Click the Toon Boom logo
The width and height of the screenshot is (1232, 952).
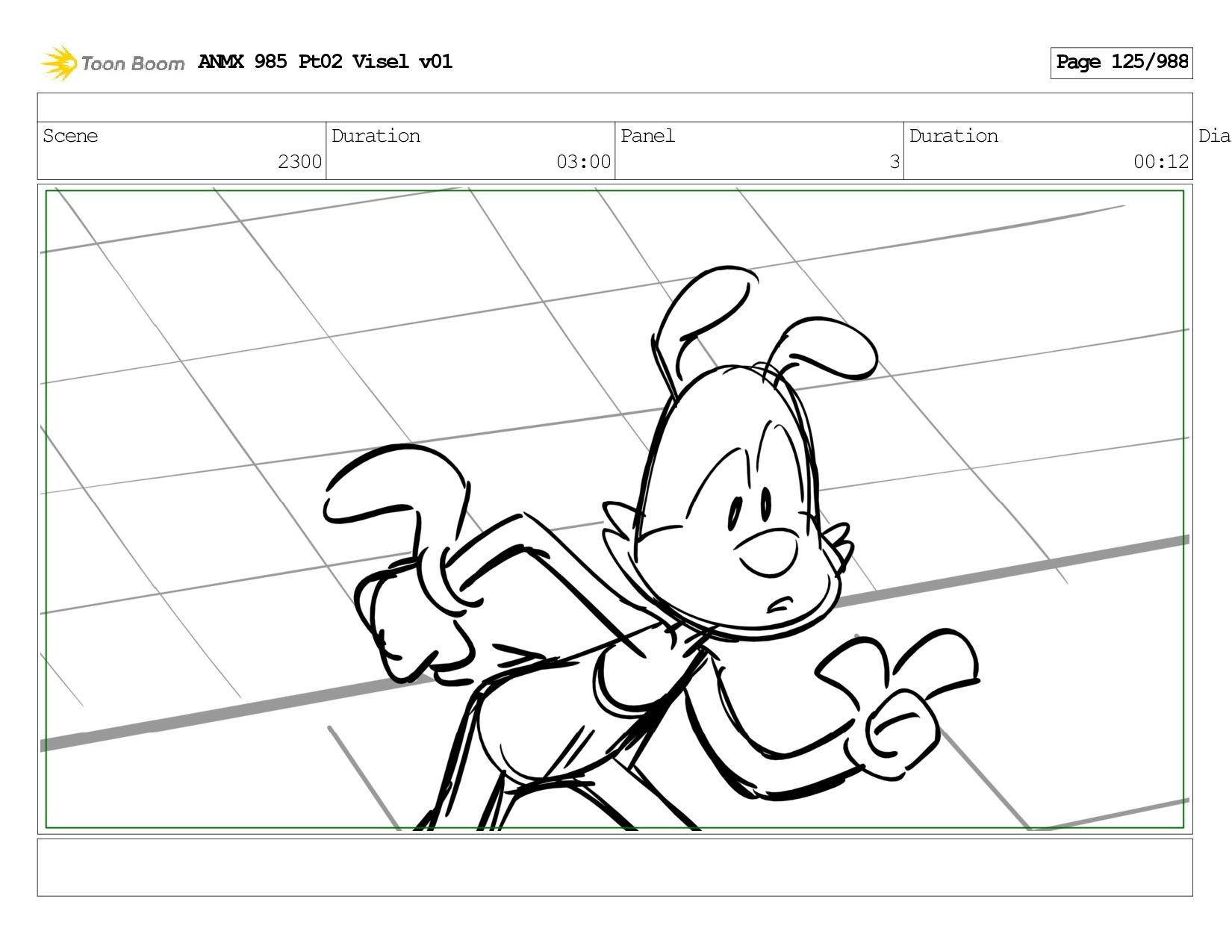pos(112,63)
